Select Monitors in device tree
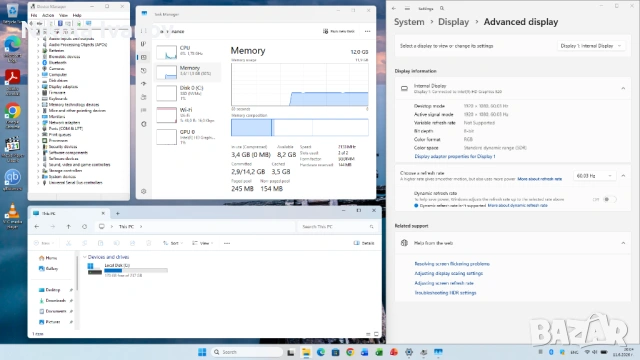This screenshot has height=360, width=640. point(57,116)
